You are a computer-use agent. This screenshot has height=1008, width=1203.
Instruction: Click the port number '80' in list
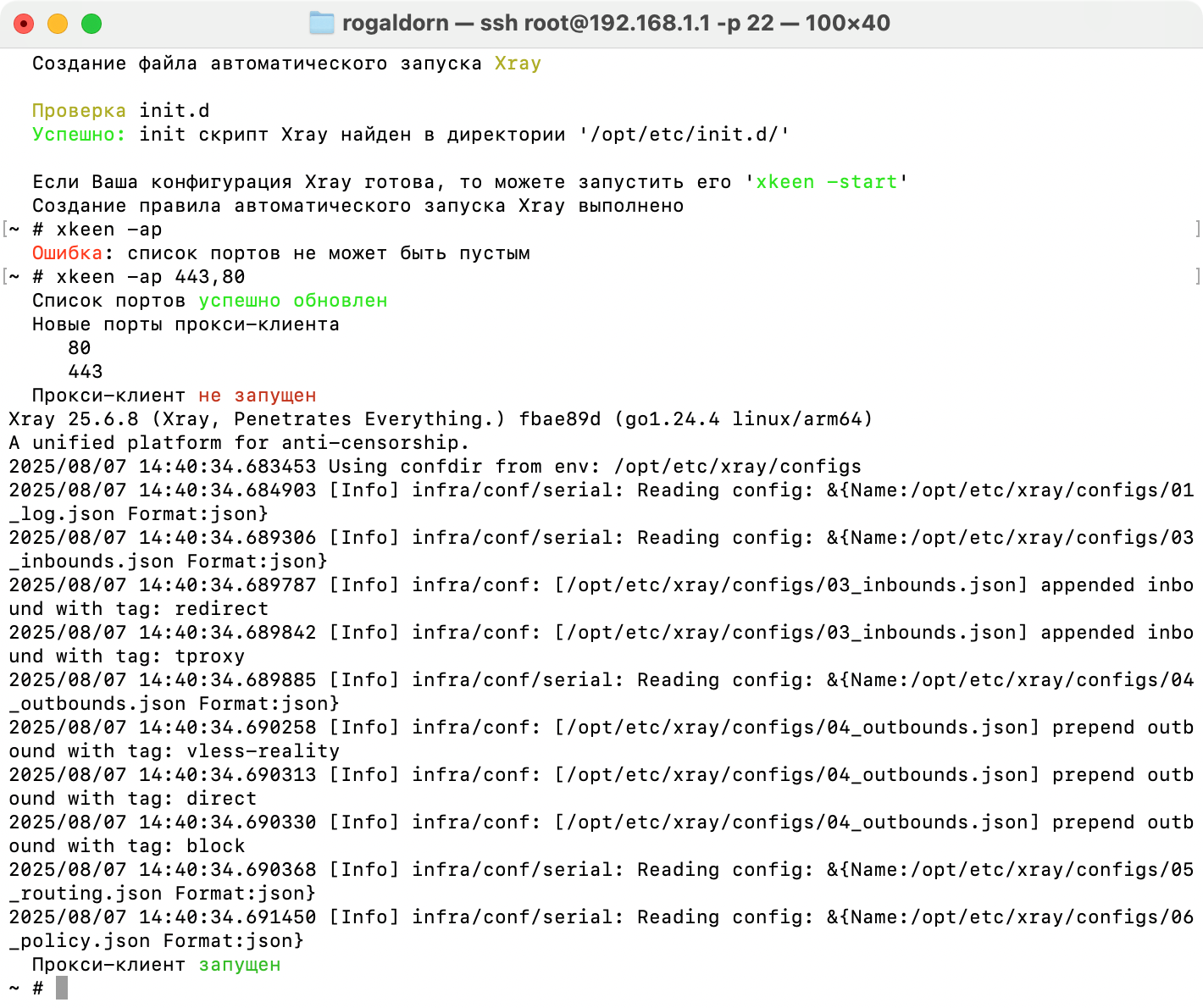click(80, 348)
